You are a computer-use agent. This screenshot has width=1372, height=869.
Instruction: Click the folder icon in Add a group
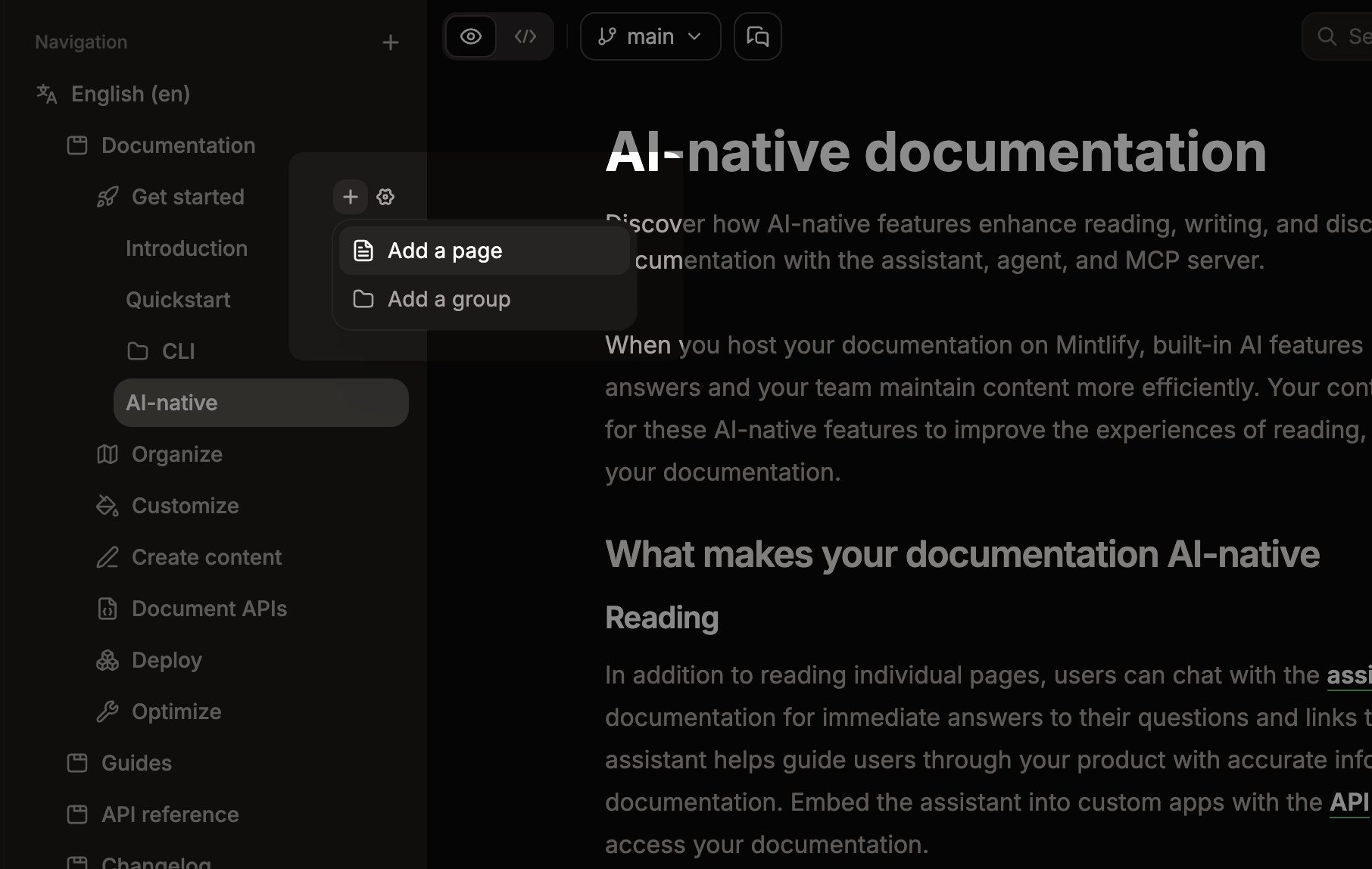(363, 299)
